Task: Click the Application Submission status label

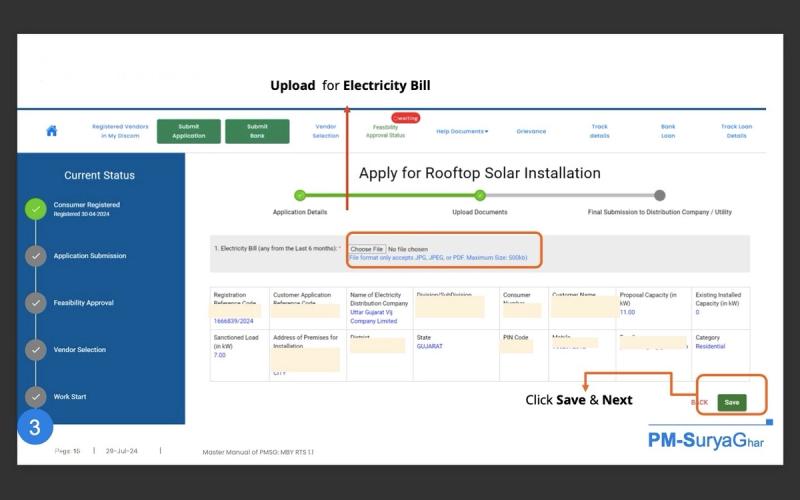Action: tap(90, 256)
